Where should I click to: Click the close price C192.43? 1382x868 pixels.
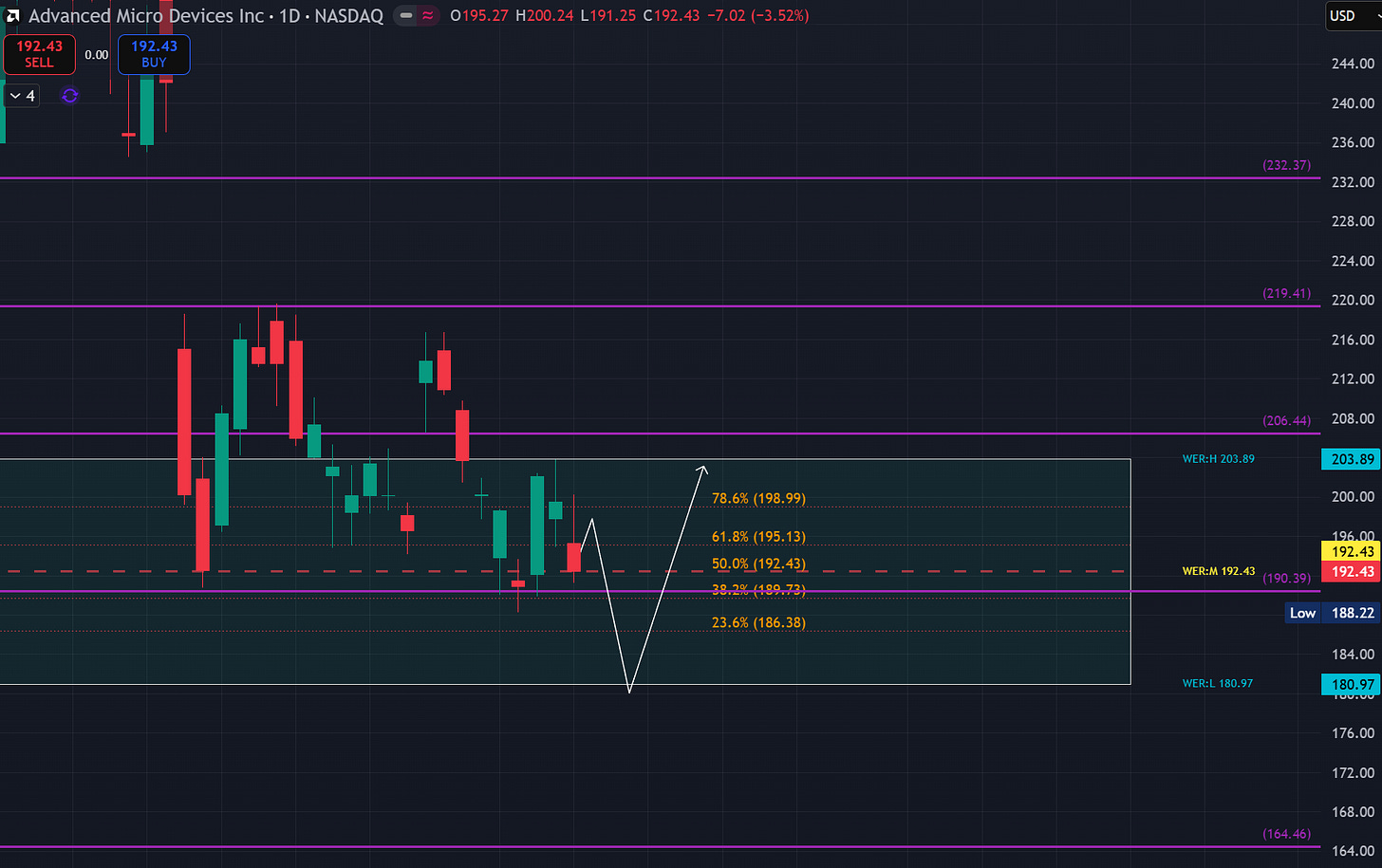pyautogui.click(x=671, y=15)
